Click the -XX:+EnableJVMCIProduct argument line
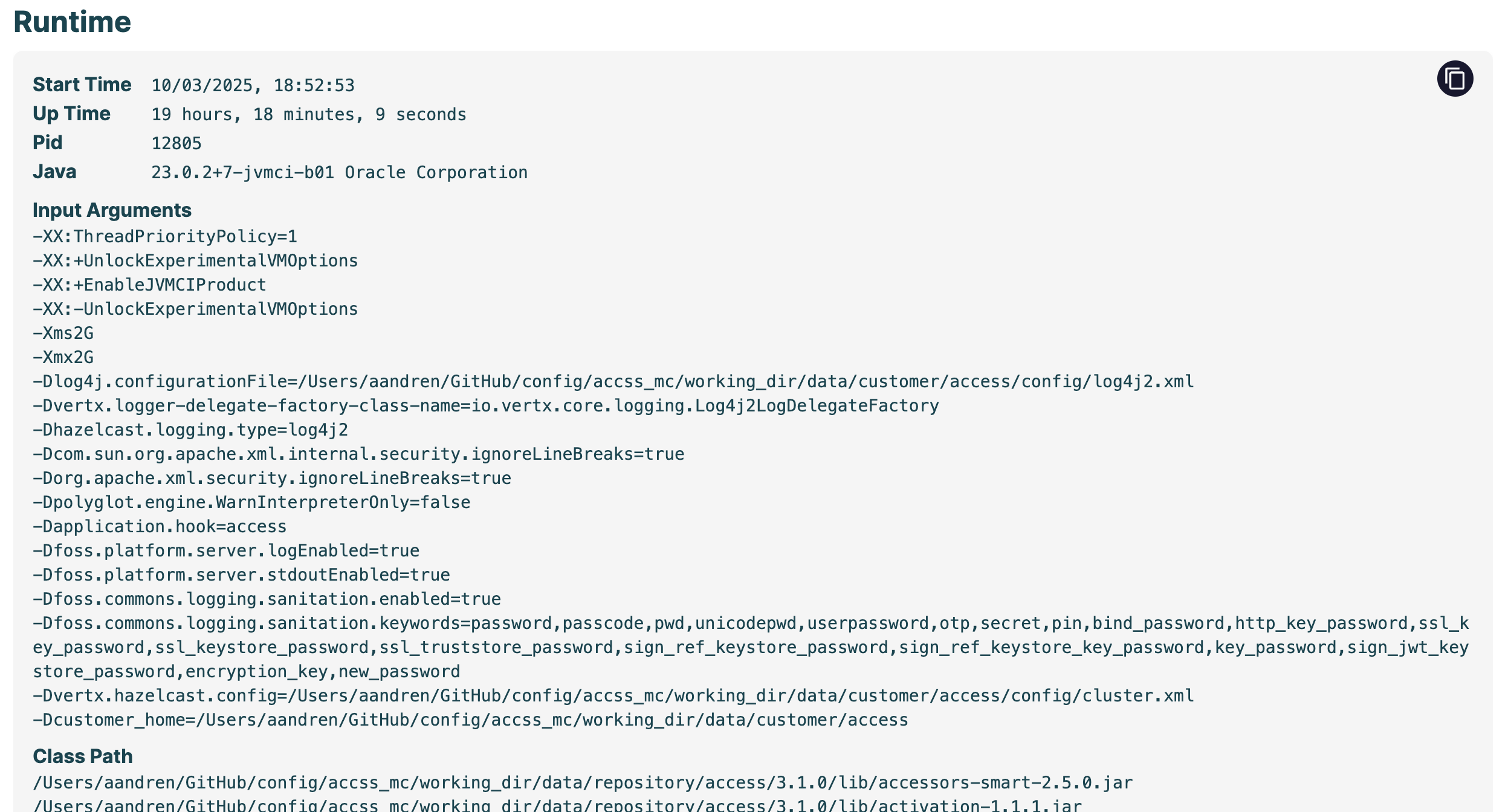Viewport: 1511px width, 812px height. 149,285
